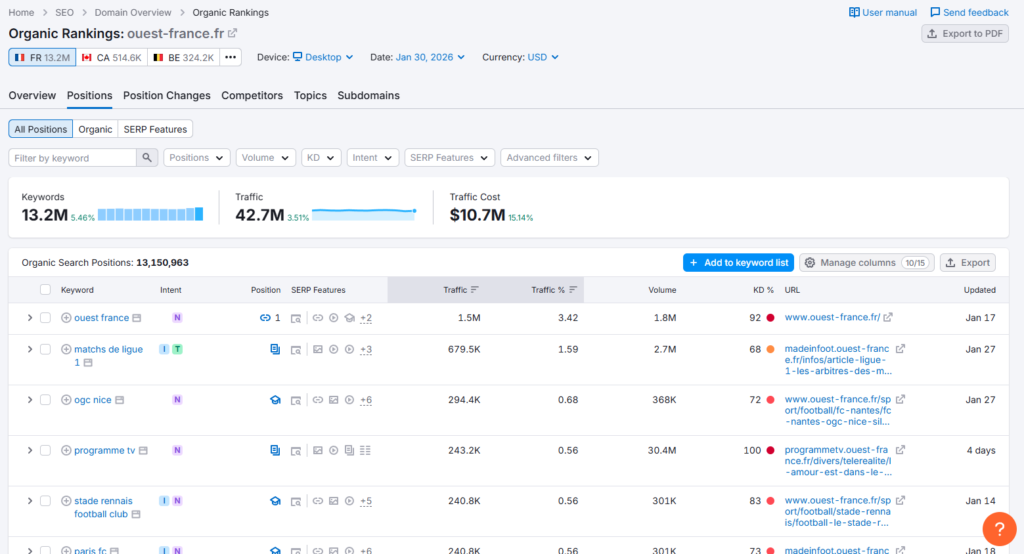Open the Send feedback link

point(969,12)
